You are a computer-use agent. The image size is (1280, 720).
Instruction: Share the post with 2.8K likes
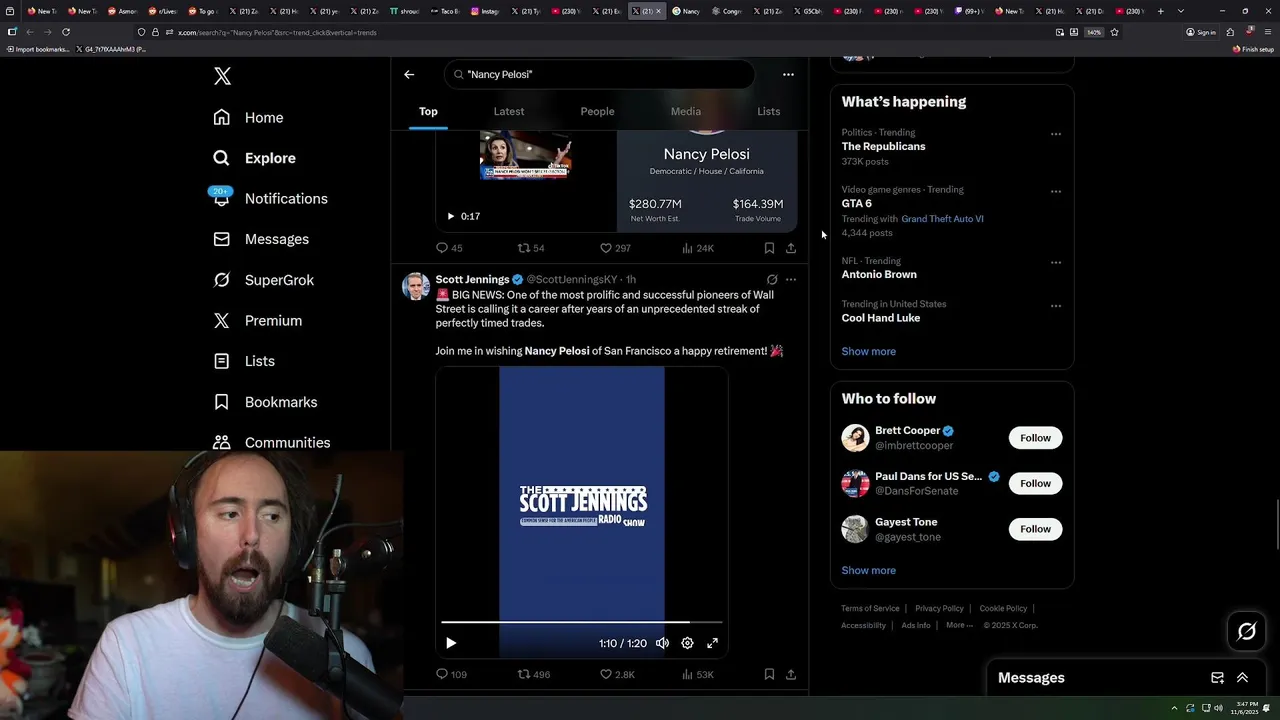click(791, 674)
